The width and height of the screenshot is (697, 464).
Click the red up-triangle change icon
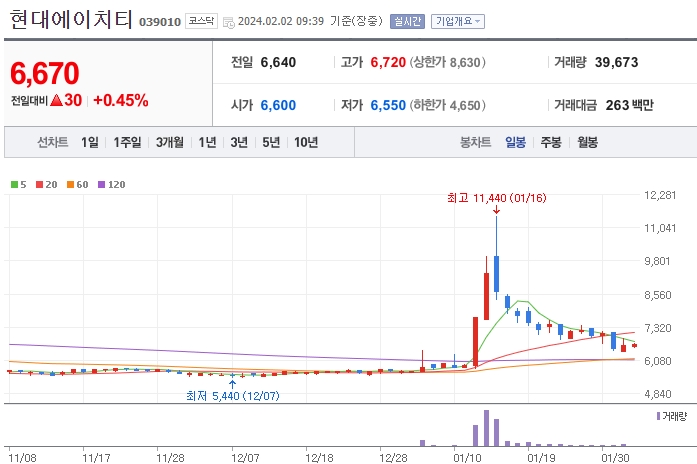56,100
